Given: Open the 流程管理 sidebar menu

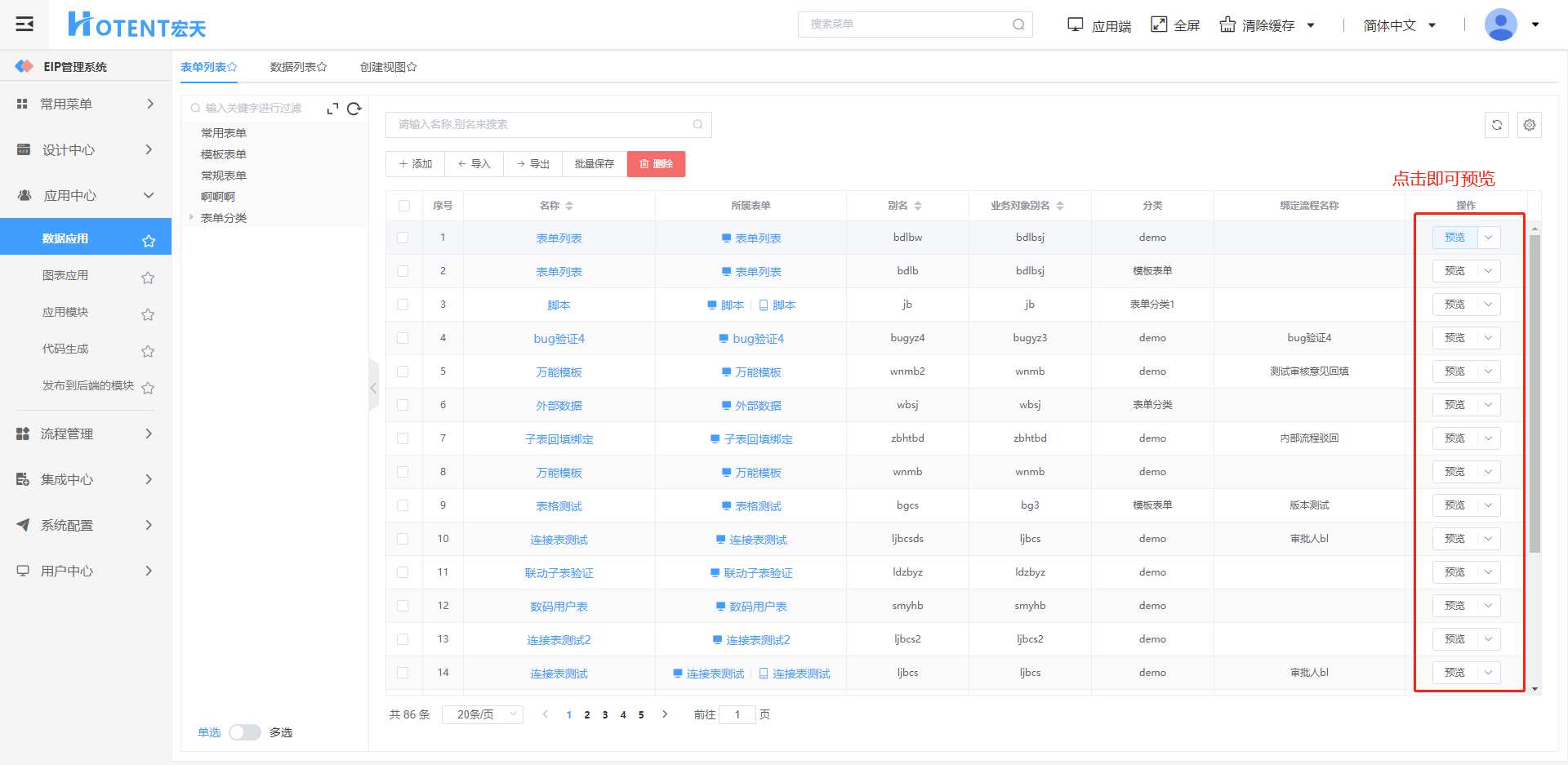Looking at the screenshot, I should [x=85, y=434].
